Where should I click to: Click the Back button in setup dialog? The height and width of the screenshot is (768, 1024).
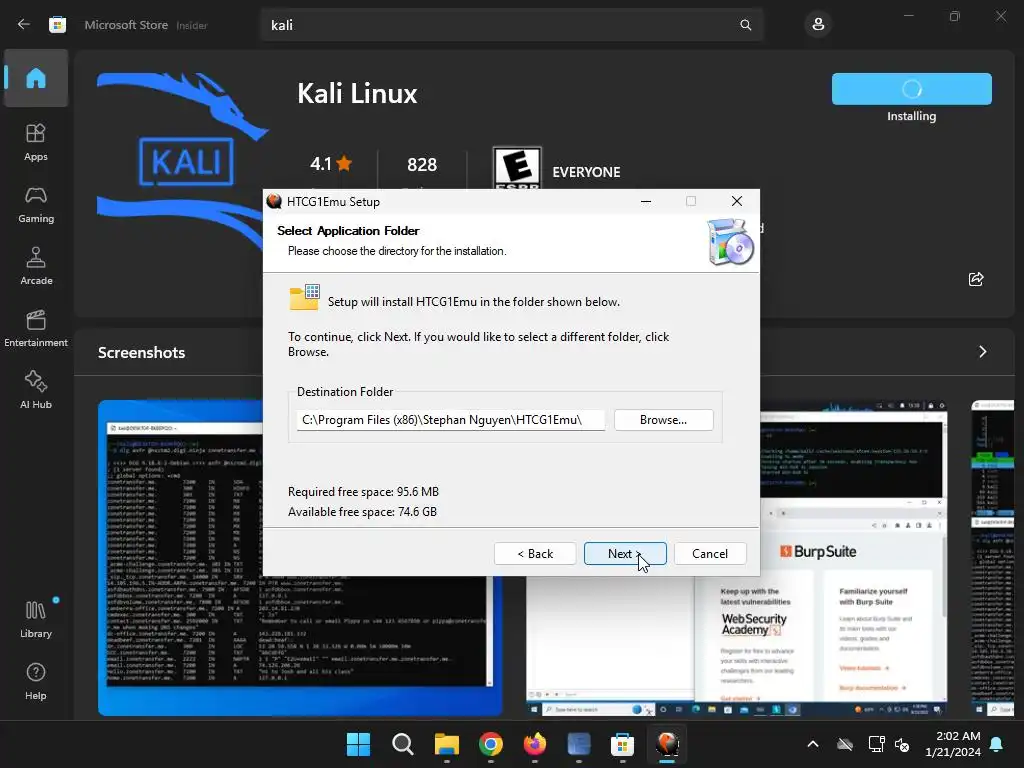coord(535,553)
